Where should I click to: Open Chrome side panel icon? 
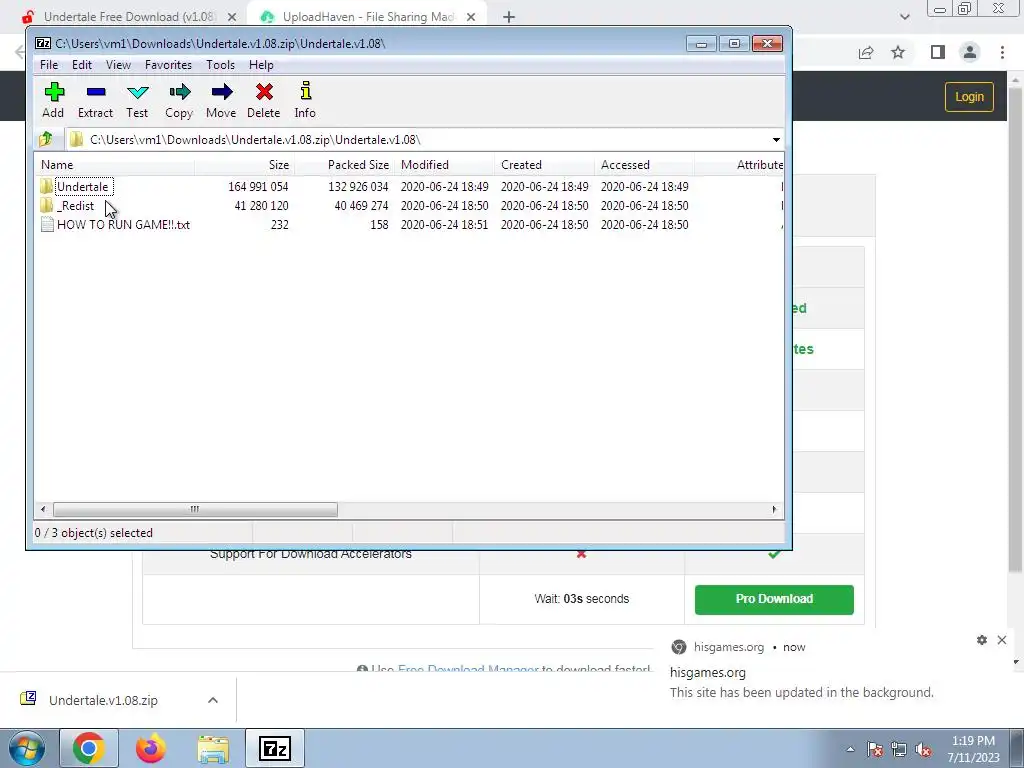[x=938, y=52]
